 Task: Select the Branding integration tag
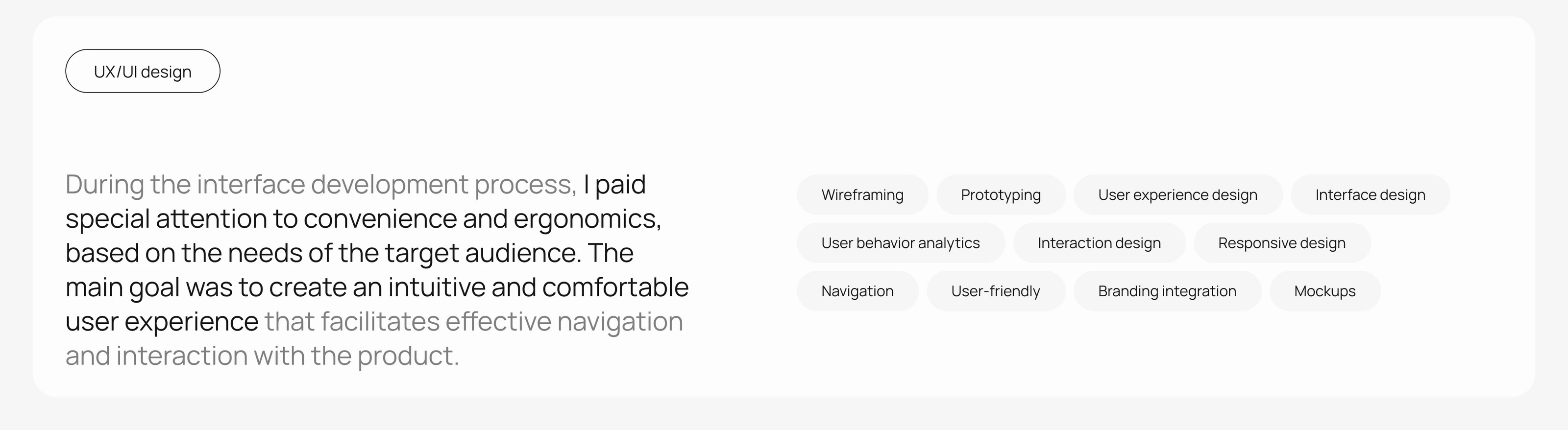(x=1167, y=291)
